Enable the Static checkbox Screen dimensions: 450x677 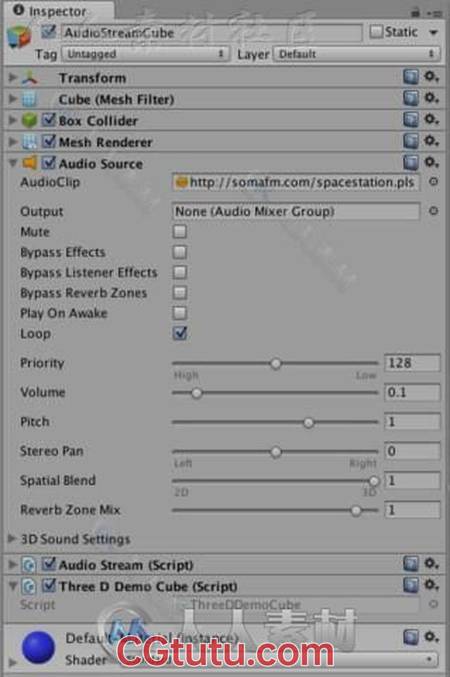[x=377, y=32]
